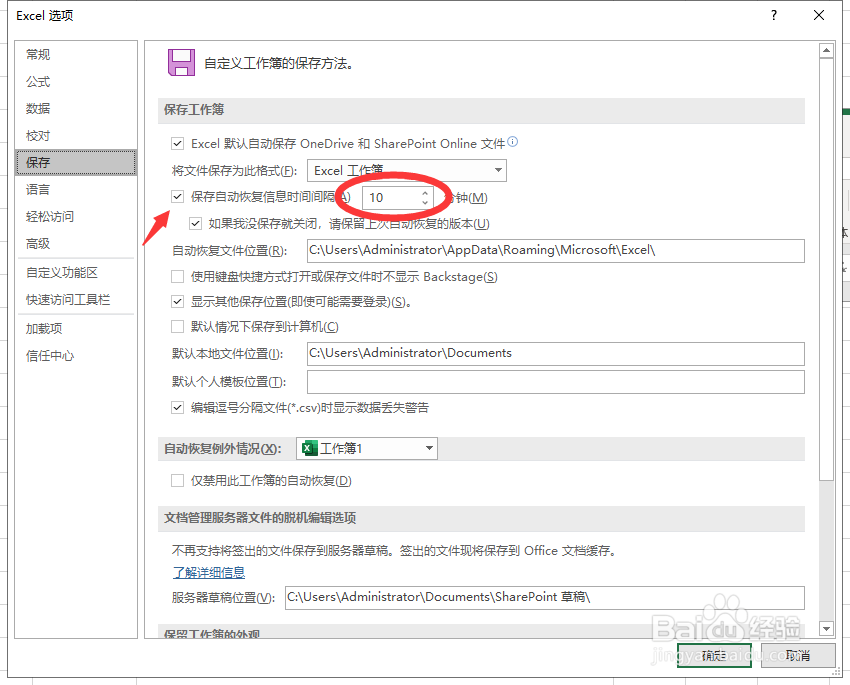Enable 默认情况下保存到计算机 checkbox
Image resolution: width=850 pixels, height=685 pixels.
[177, 326]
